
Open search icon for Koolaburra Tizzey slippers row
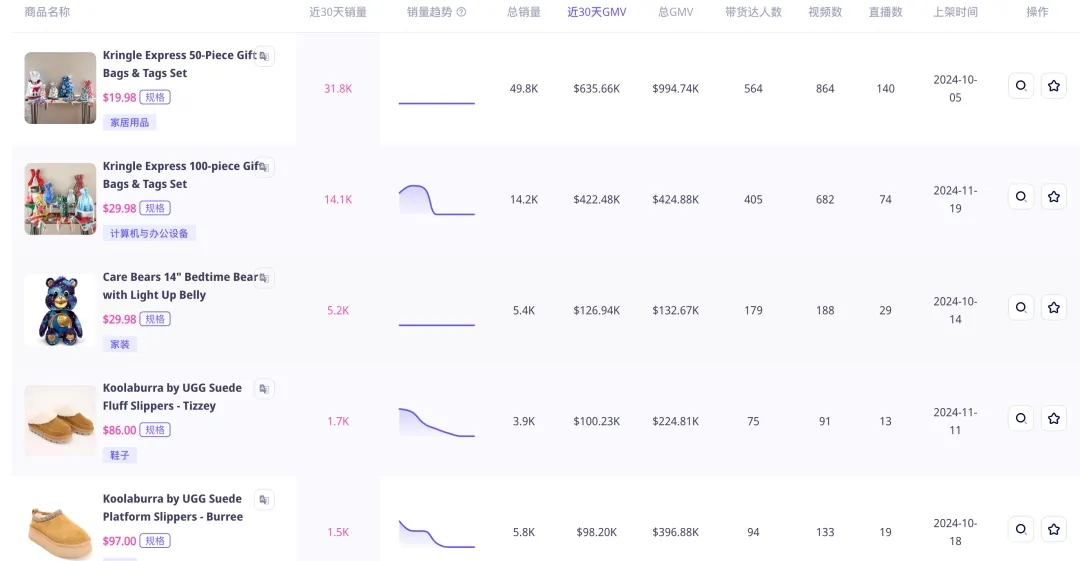tap(1021, 418)
